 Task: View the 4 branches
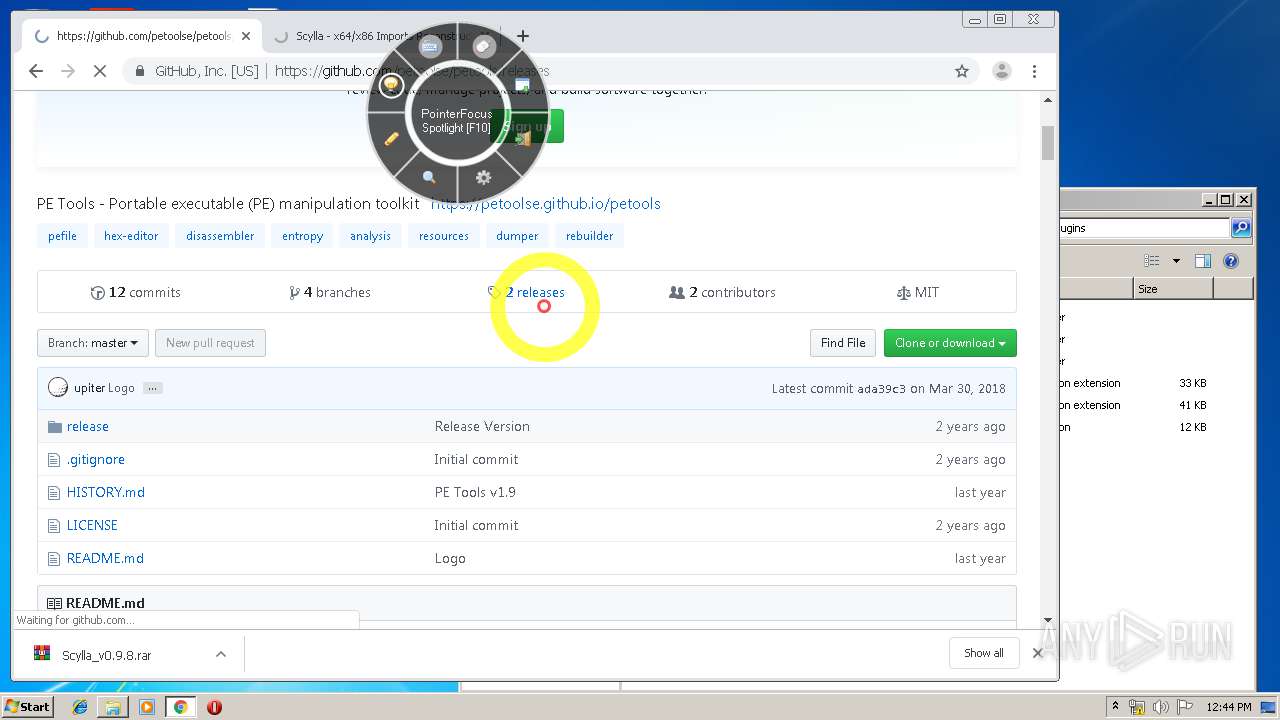[x=330, y=292]
